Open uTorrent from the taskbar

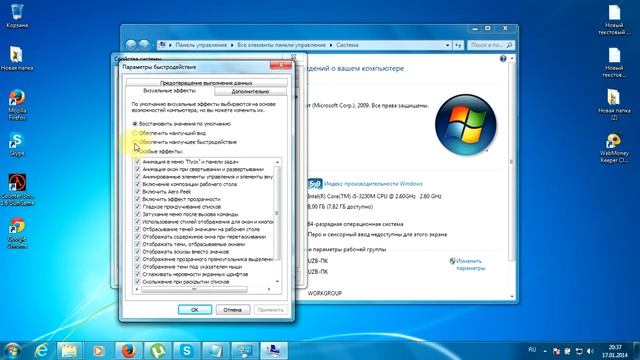pos(158,351)
